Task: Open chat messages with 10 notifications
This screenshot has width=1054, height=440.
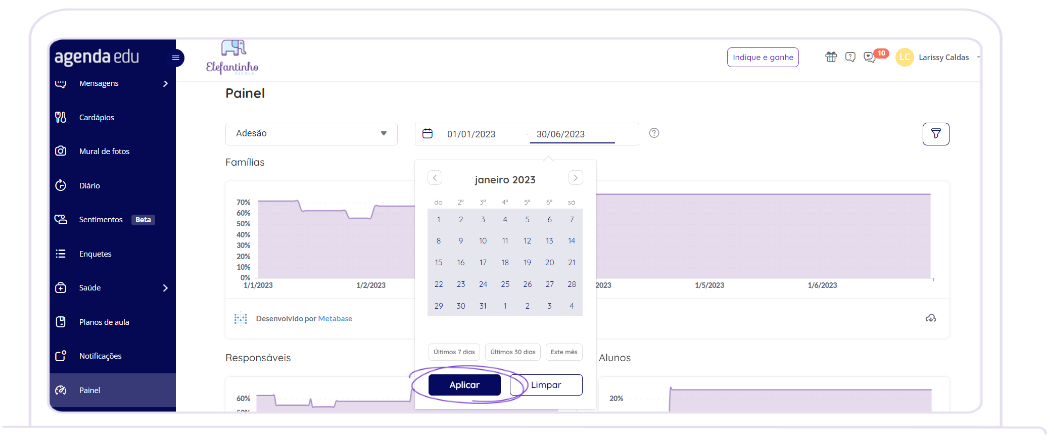Action: pos(870,57)
